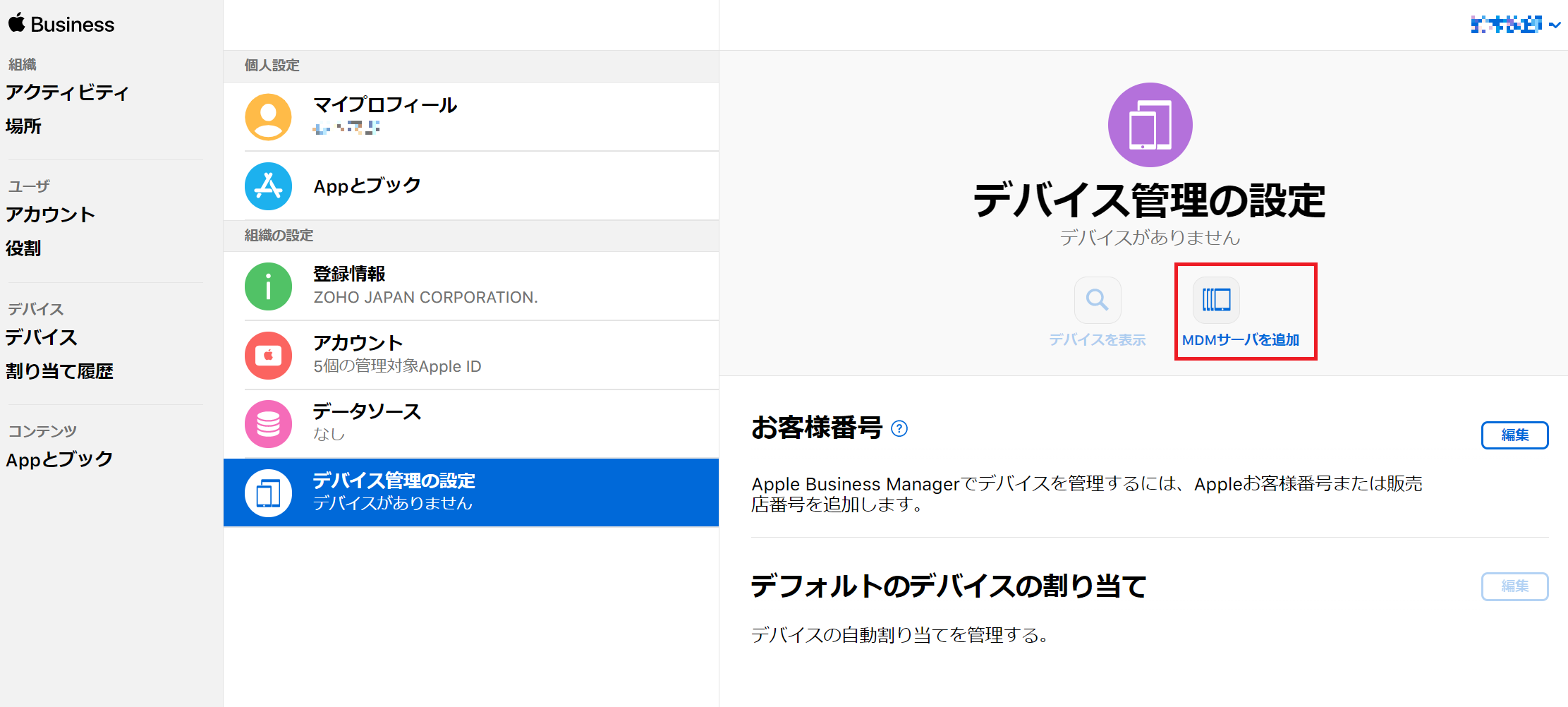Open the お客様番号 help question icon
The height and width of the screenshot is (707, 1568).
(x=900, y=429)
